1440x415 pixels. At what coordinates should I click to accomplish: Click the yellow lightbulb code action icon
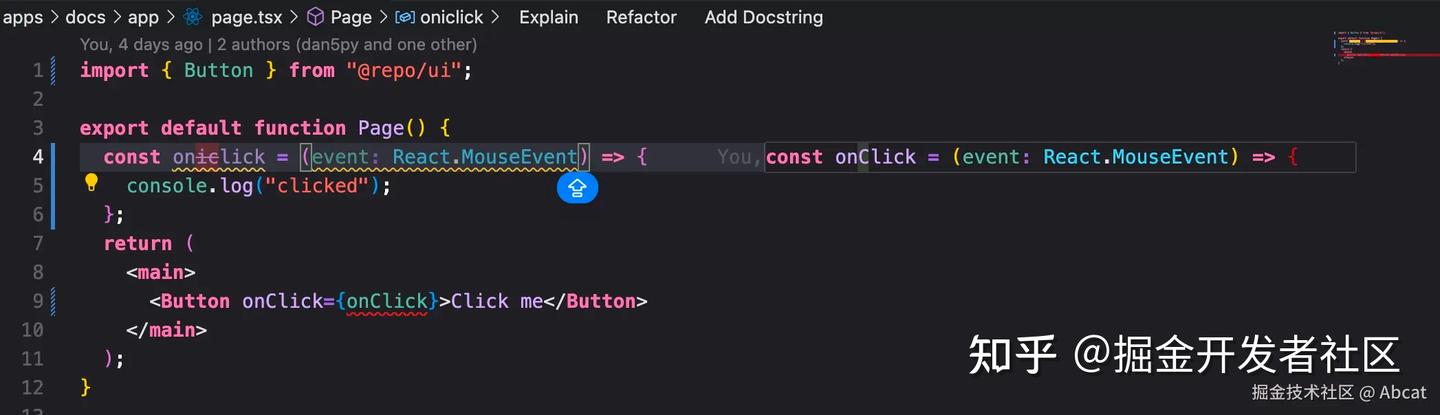(91, 182)
